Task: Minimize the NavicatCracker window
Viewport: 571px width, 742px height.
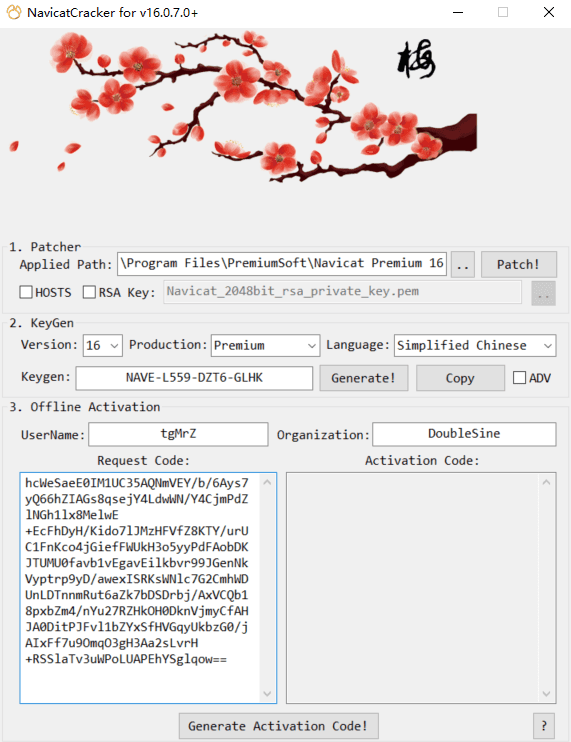Action: coord(457,12)
